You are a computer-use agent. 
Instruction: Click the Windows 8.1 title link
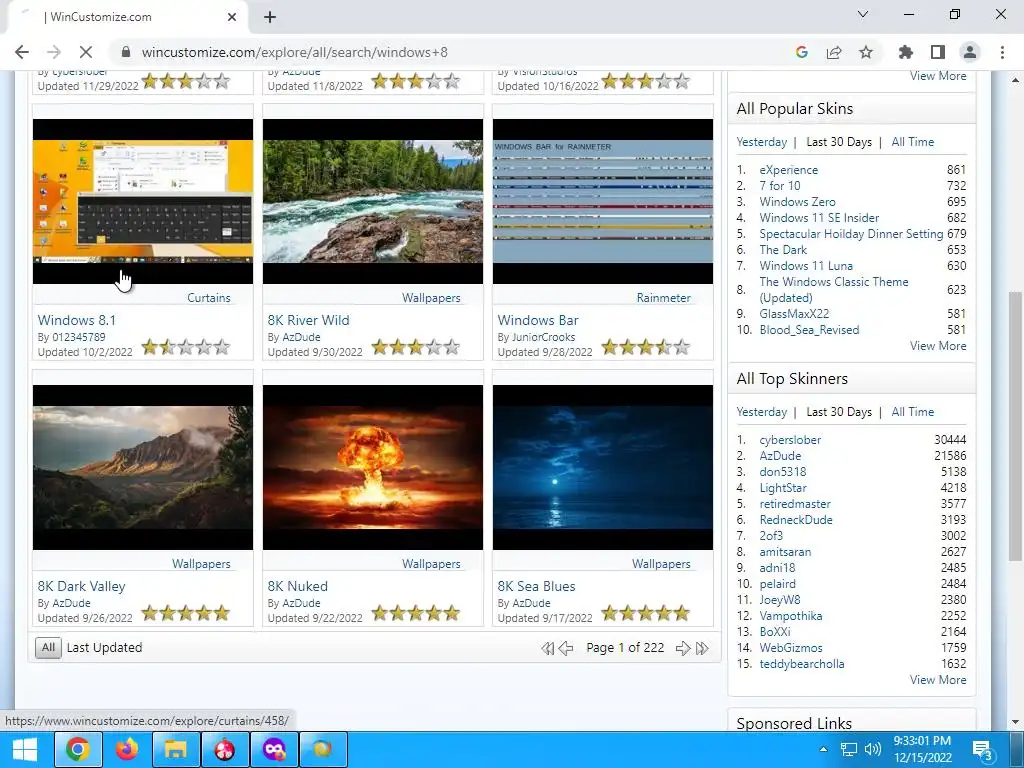click(x=76, y=320)
